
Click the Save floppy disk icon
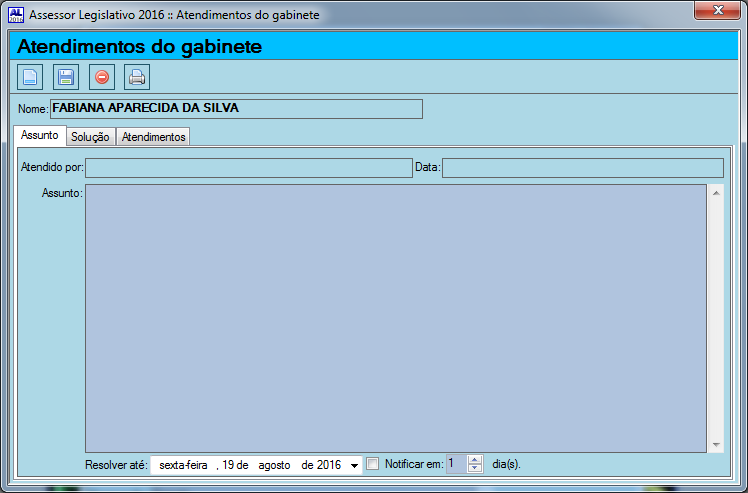(x=66, y=77)
